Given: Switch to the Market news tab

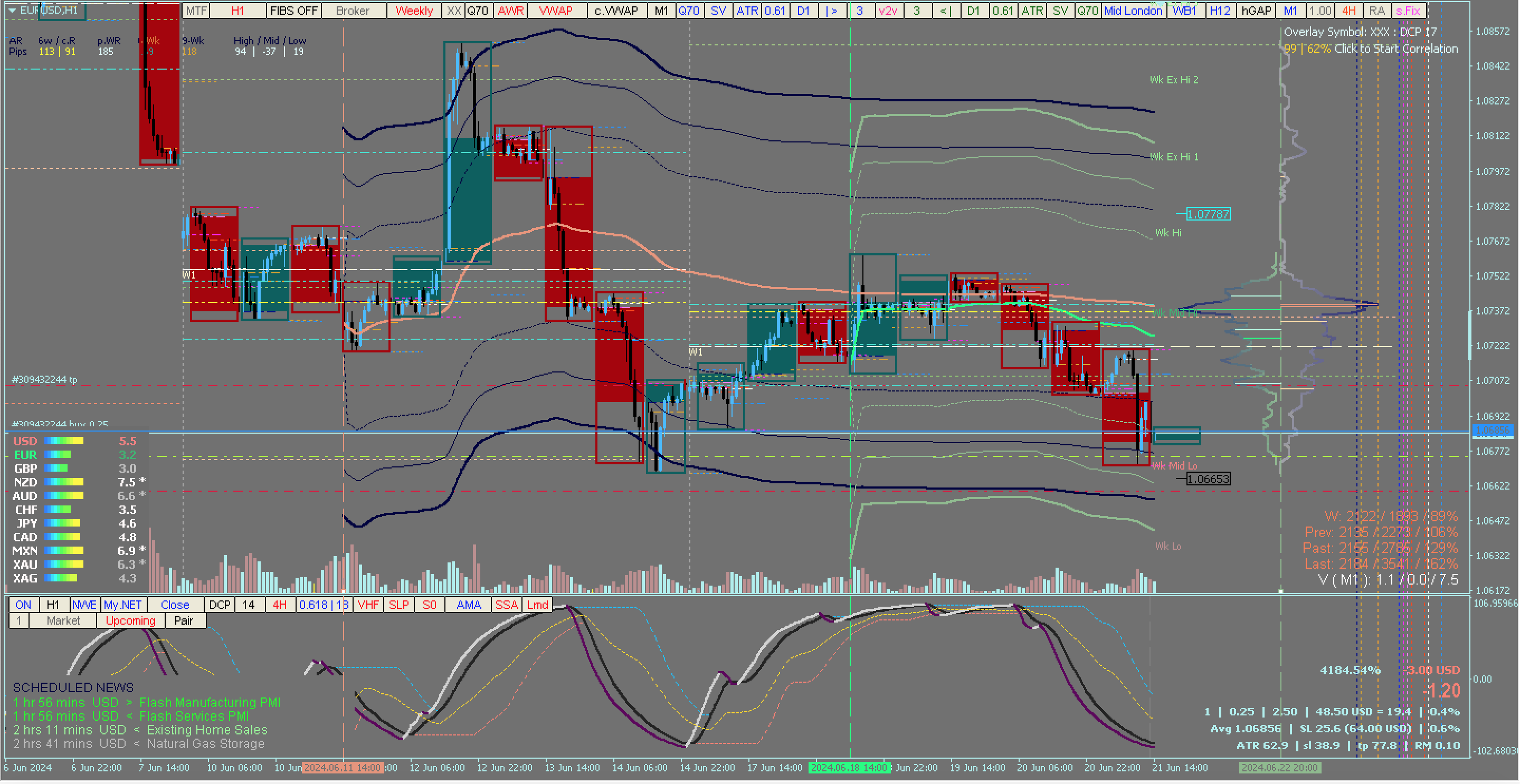Looking at the screenshot, I should [x=63, y=621].
